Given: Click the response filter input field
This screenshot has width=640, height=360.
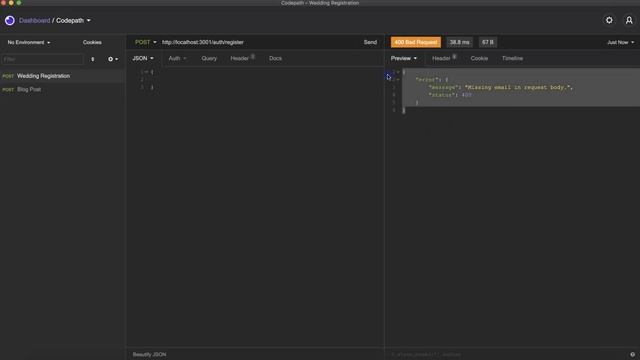Looking at the screenshot, I should tap(506, 354).
